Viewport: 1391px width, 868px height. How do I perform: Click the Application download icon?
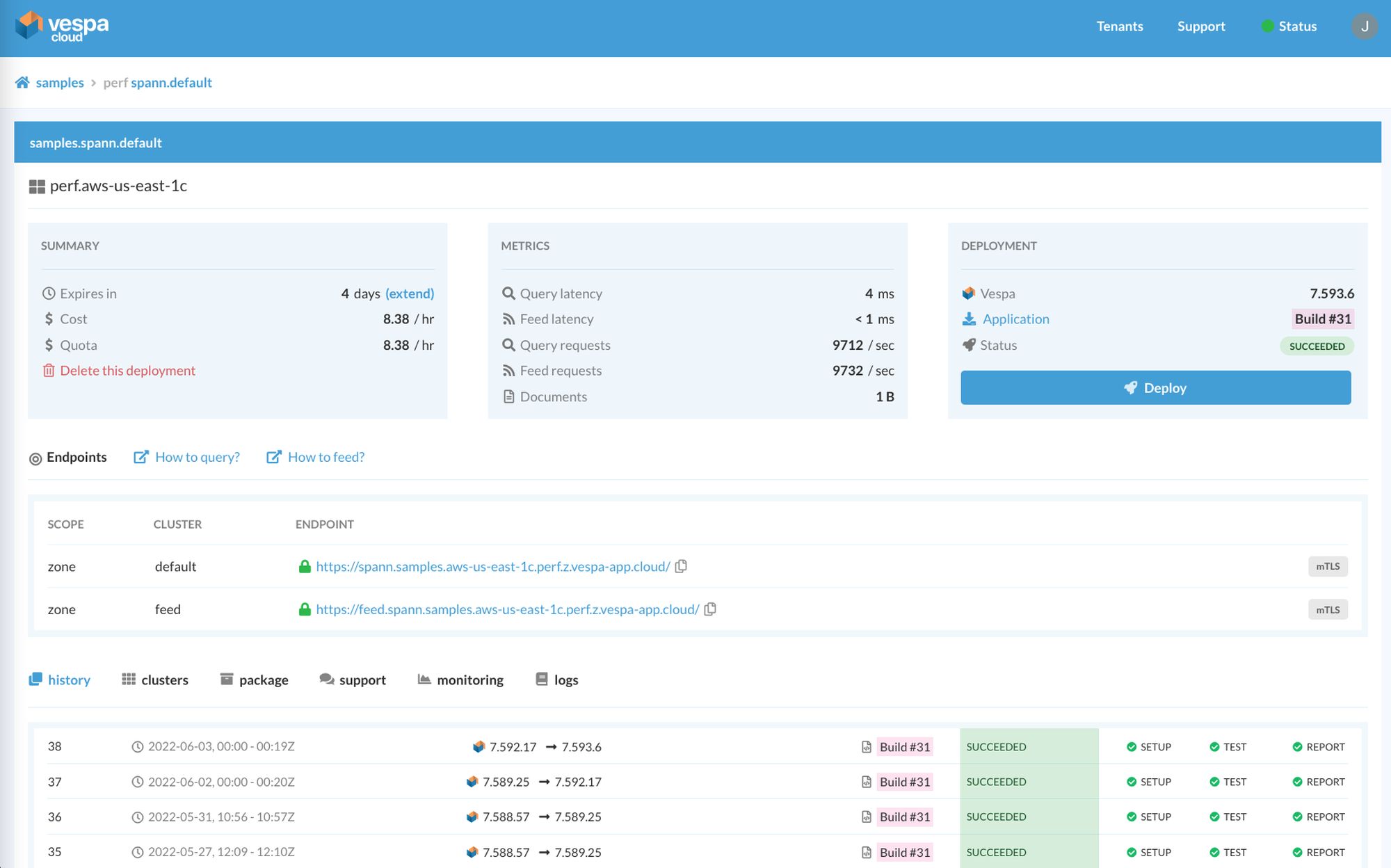pos(969,319)
